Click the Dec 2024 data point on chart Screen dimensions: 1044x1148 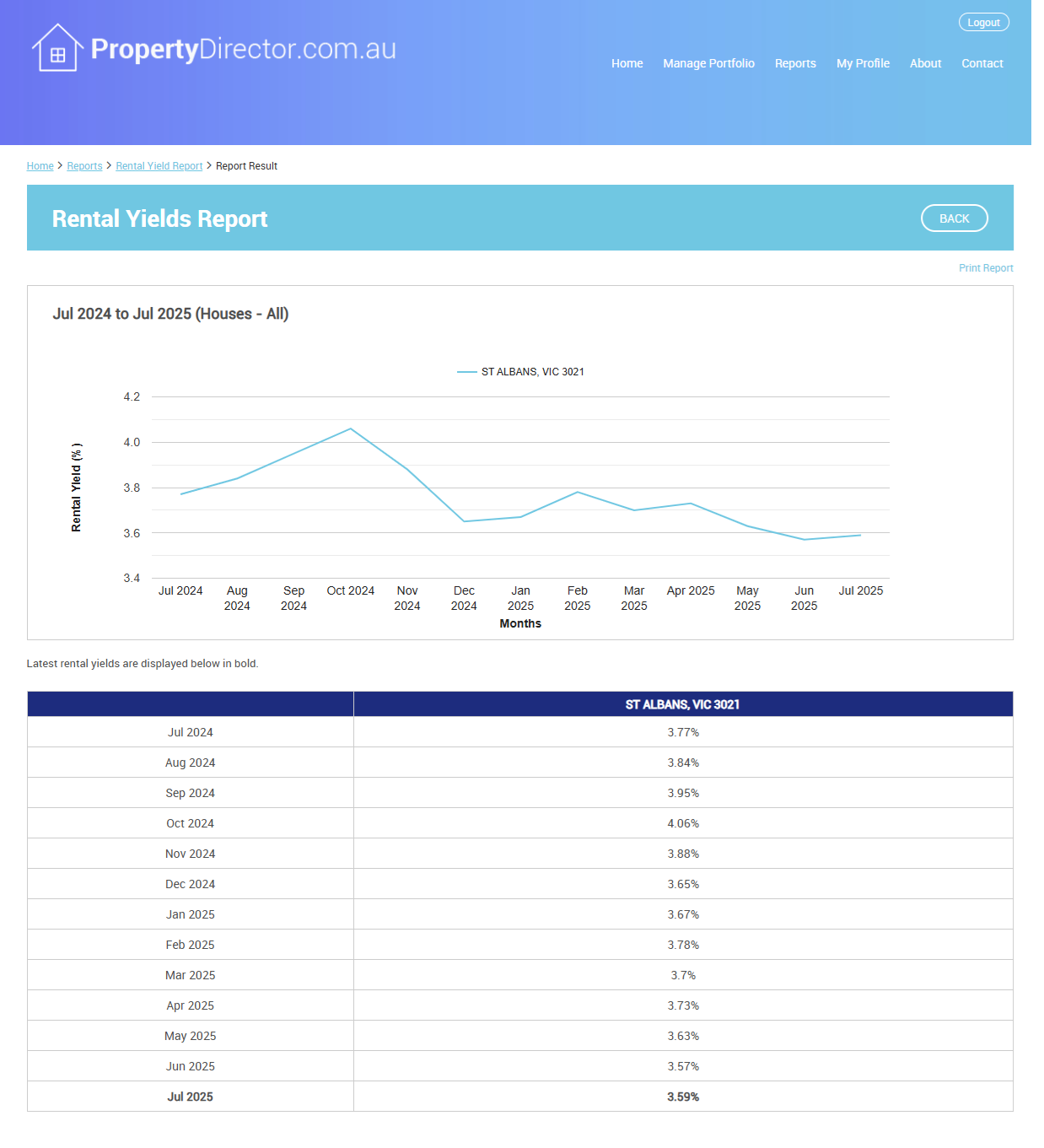pyautogui.click(x=464, y=521)
